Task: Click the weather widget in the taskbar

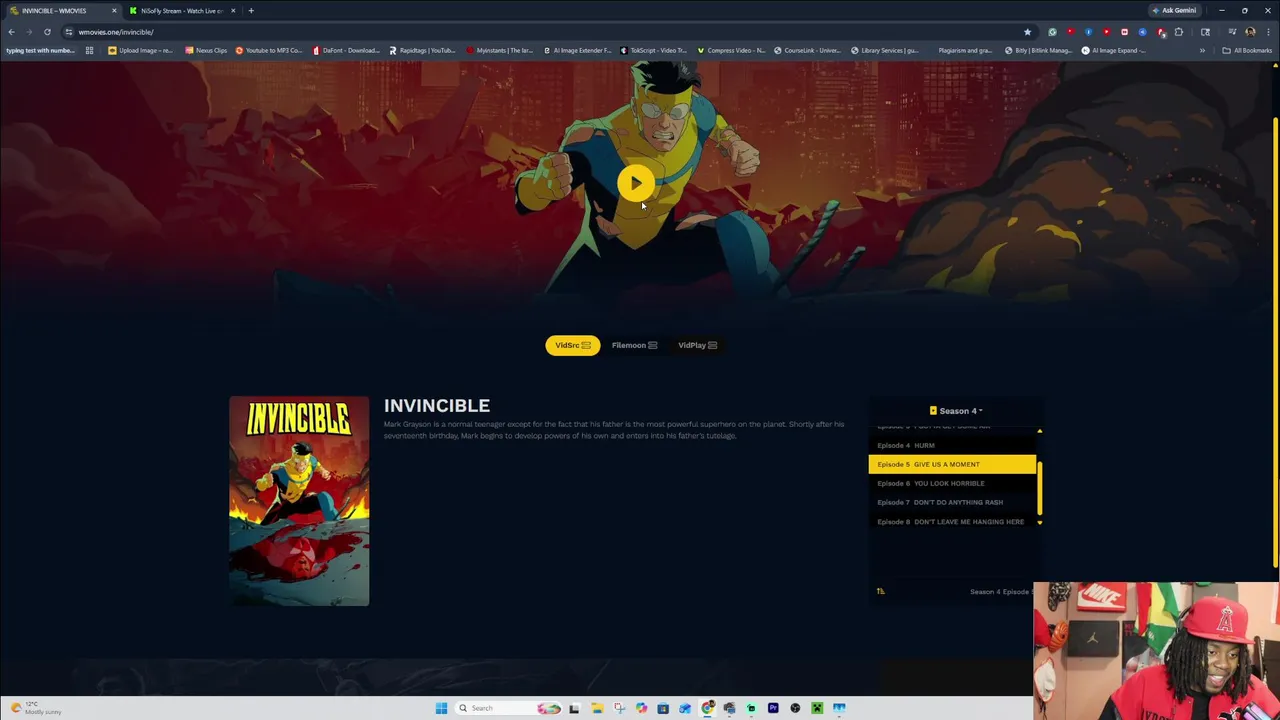Action: tap(36, 708)
